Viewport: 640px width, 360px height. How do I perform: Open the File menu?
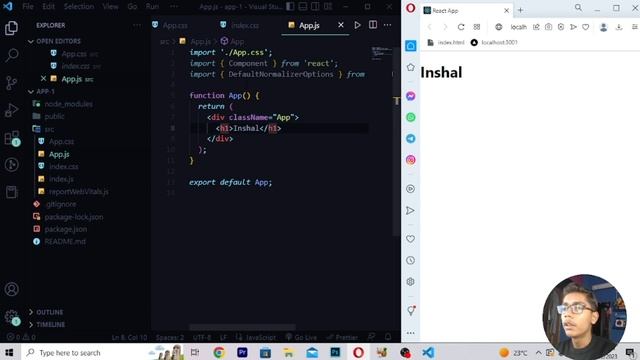click(28, 7)
